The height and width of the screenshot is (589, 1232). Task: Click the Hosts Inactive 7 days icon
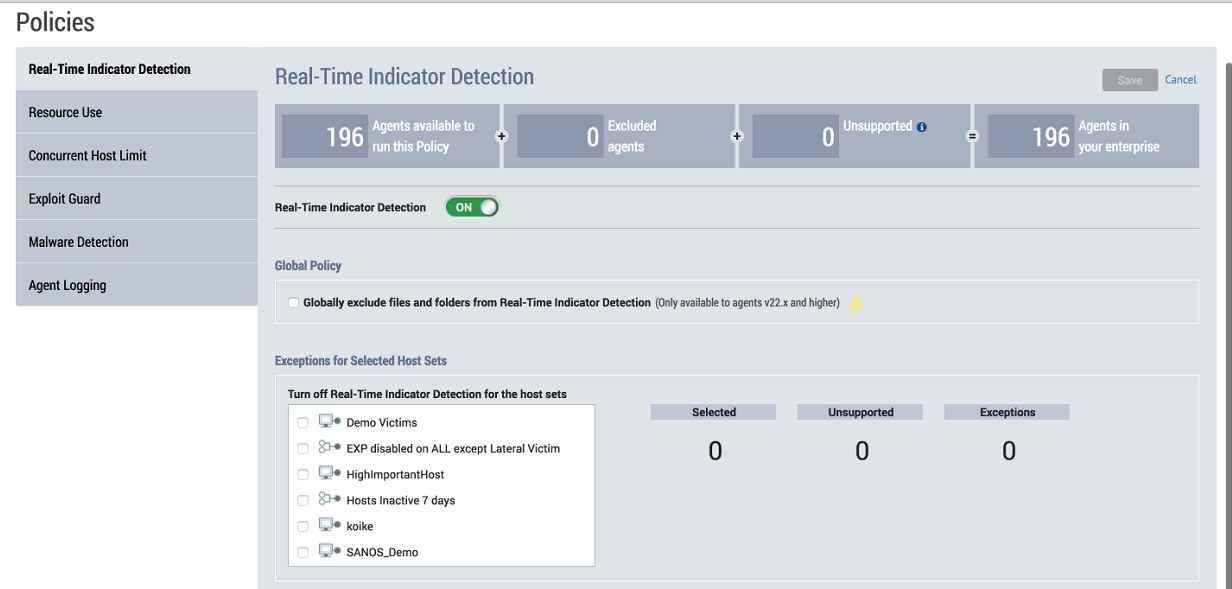pyautogui.click(x=329, y=500)
